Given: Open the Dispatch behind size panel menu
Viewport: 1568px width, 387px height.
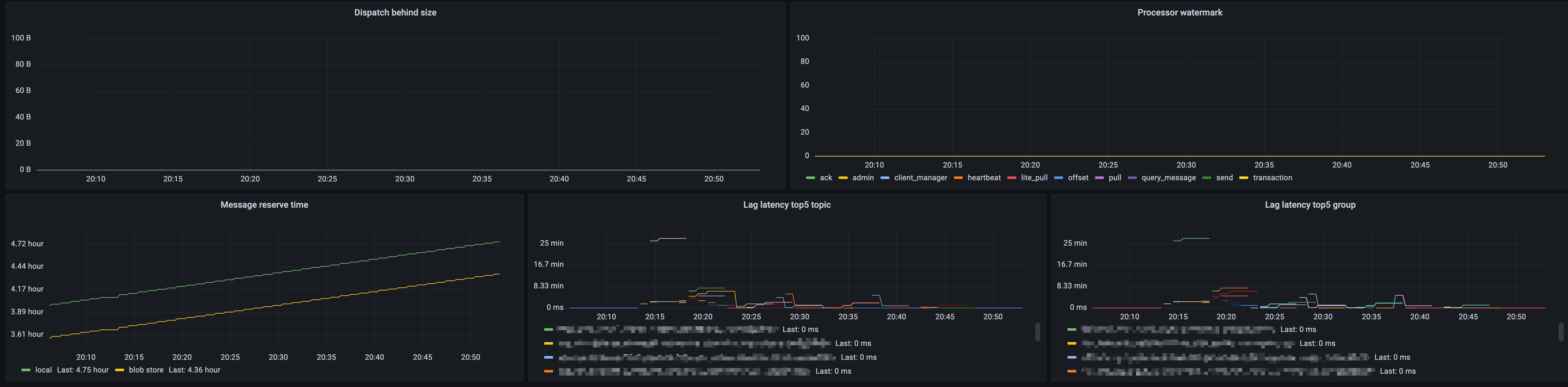Looking at the screenshot, I should click(395, 12).
